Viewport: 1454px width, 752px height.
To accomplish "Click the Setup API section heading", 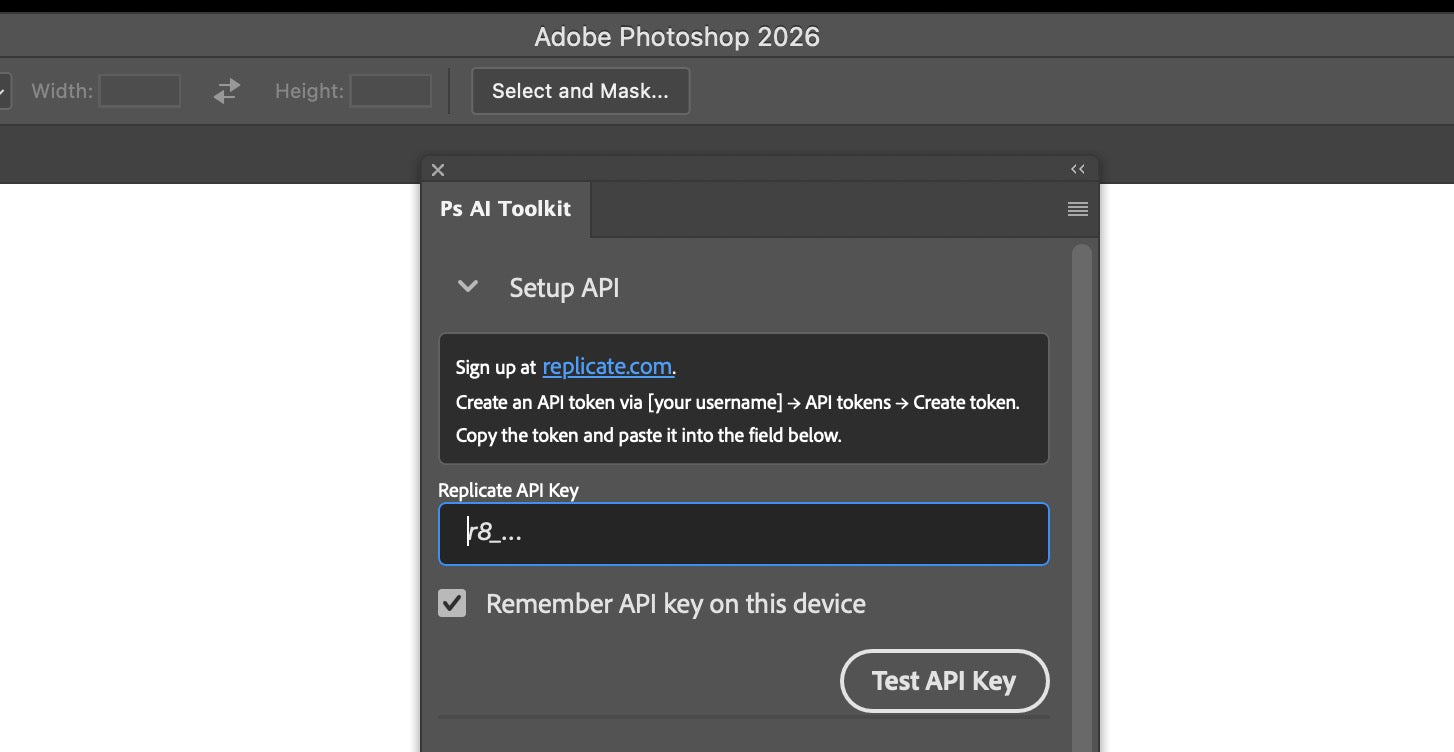I will [564, 288].
